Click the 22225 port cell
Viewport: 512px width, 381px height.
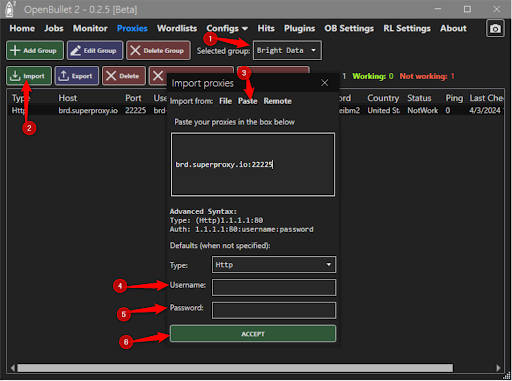[135, 110]
